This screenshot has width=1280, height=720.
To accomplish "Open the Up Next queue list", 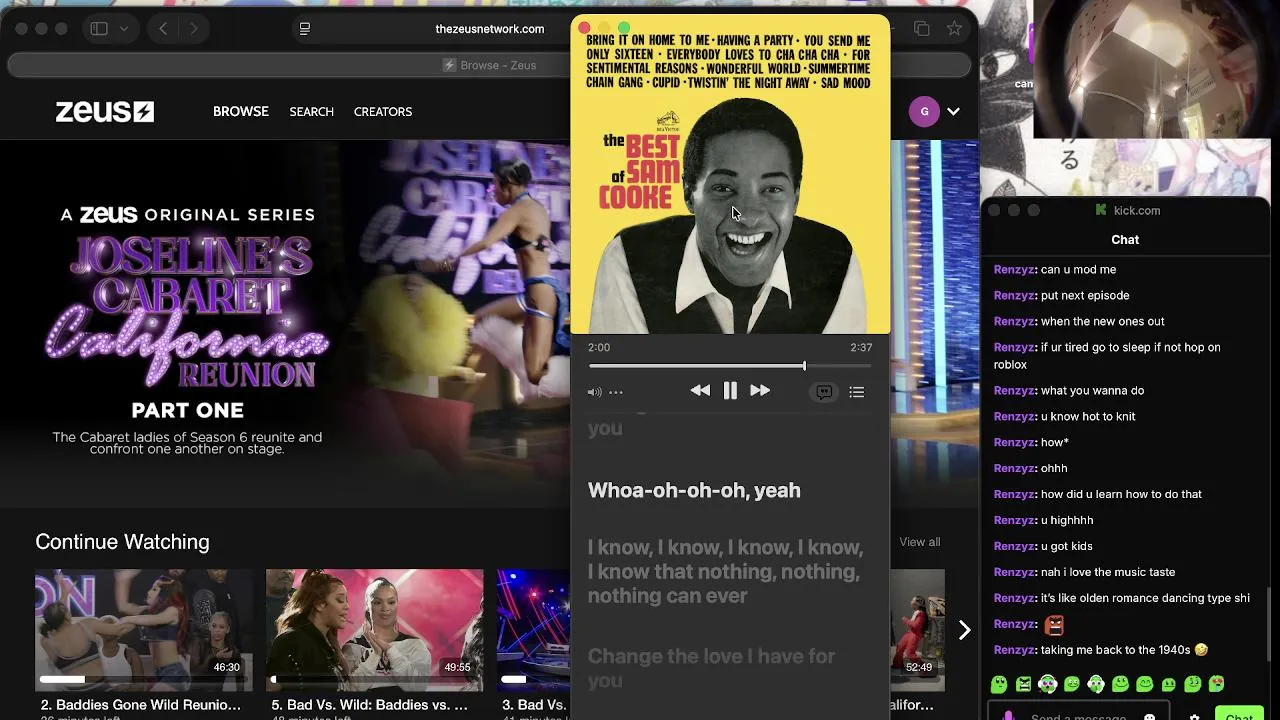I will click(x=857, y=392).
